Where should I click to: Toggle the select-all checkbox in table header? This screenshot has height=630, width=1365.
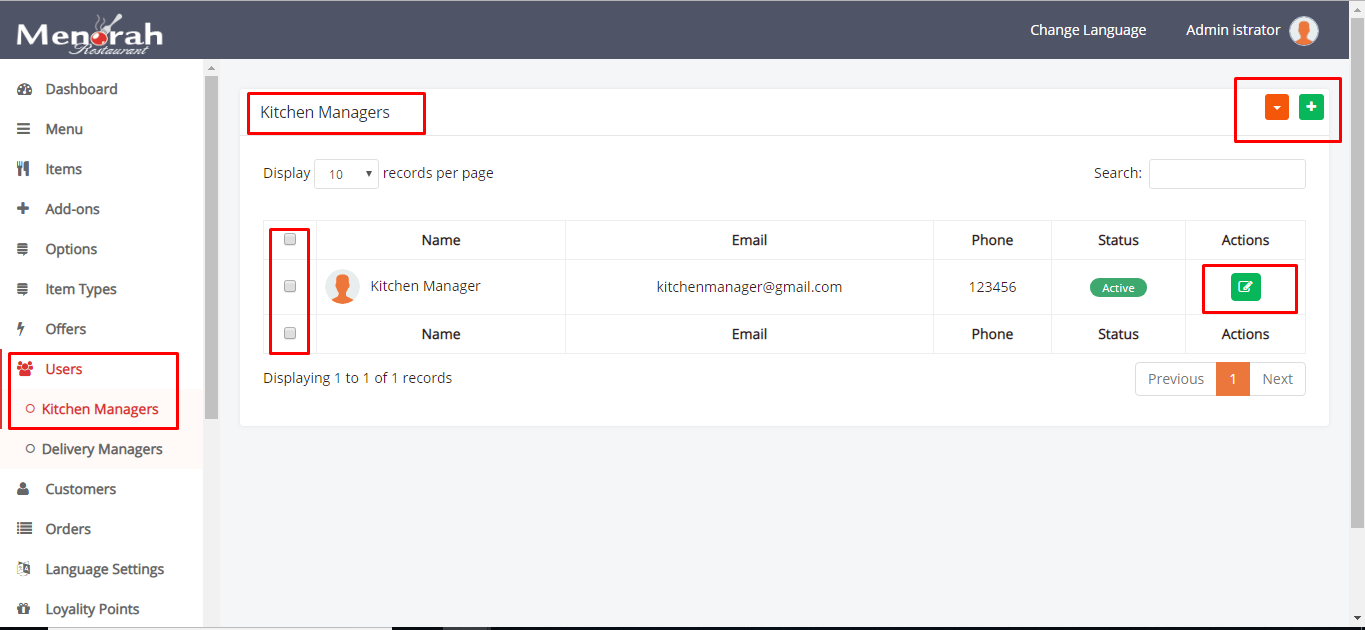[x=290, y=240]
